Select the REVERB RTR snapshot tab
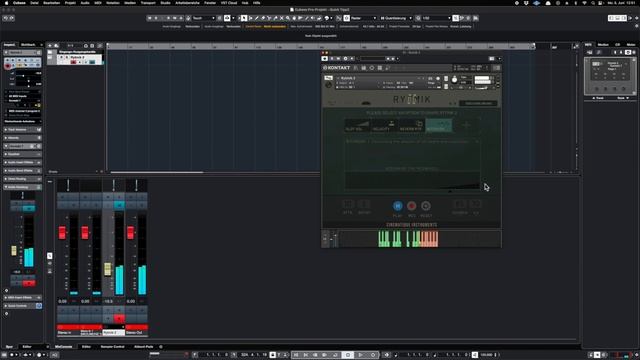This screenshot has height=360, width=640. [411, 125]
